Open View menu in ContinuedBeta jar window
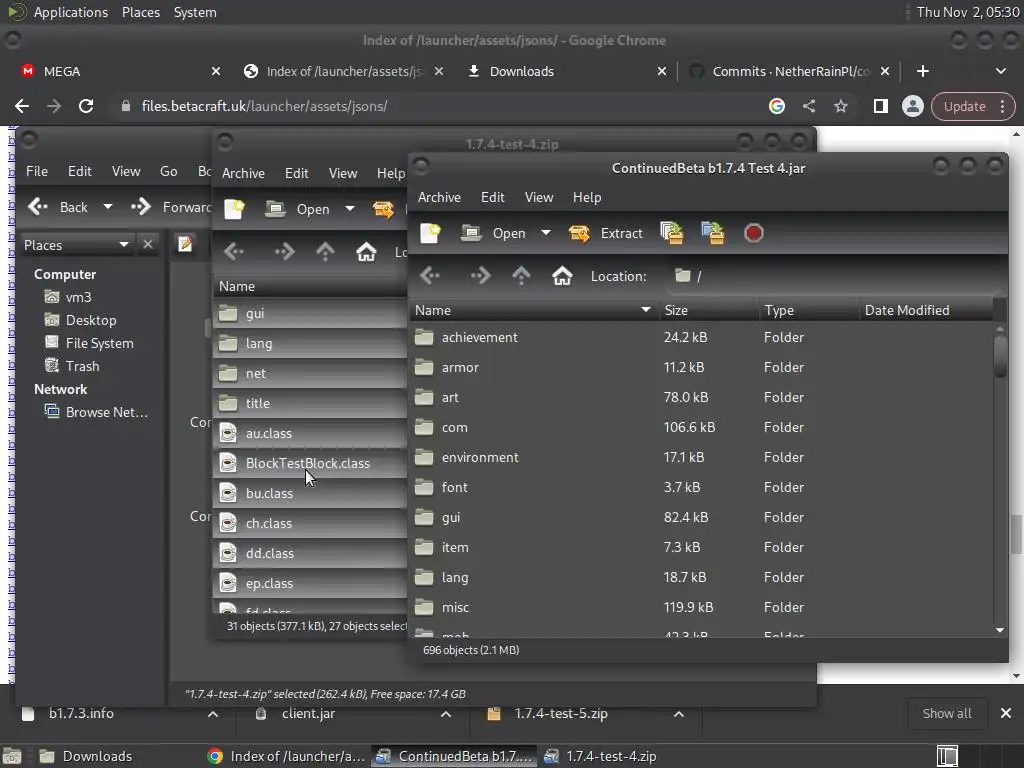This screenshot has width=1024, height=768. tap(539, 197)
